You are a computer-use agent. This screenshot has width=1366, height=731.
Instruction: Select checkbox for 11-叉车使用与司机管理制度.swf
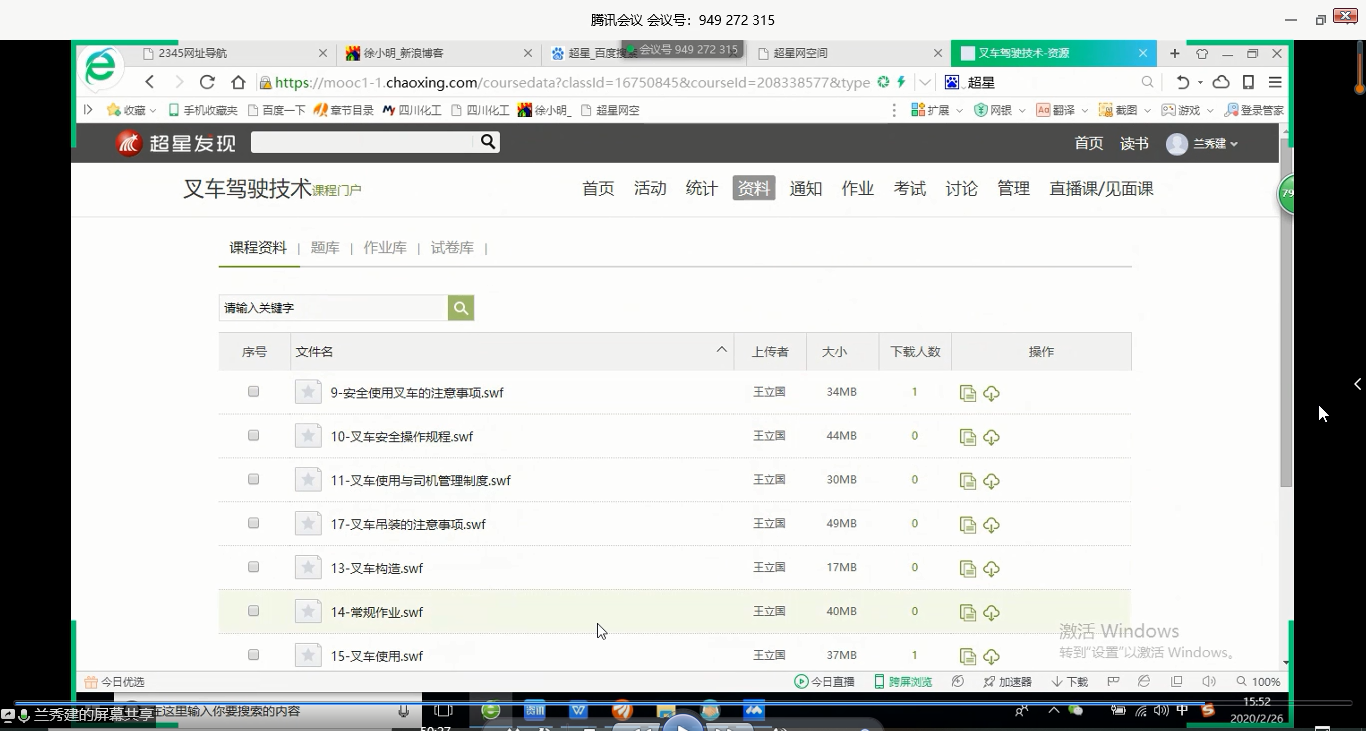pyautogui.click(x=254, y=480)
